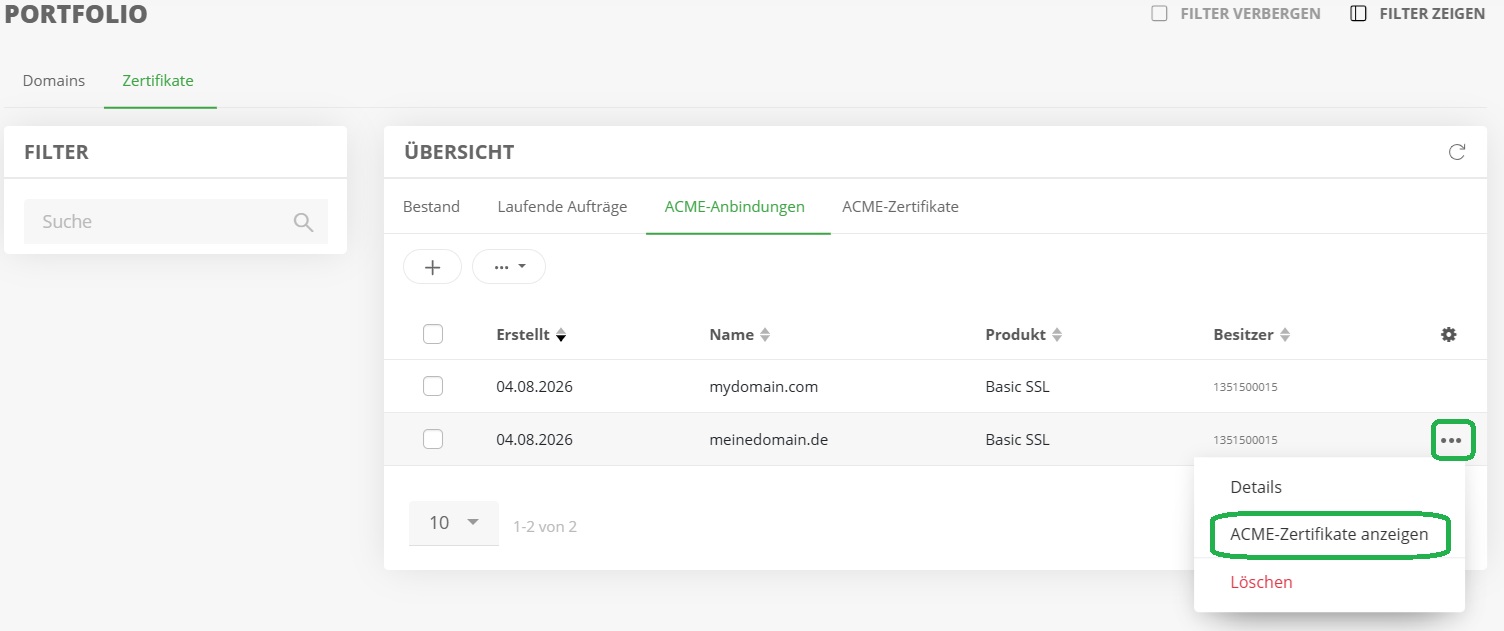Toggle Filter verbergen option

(x=1236, y=14)
